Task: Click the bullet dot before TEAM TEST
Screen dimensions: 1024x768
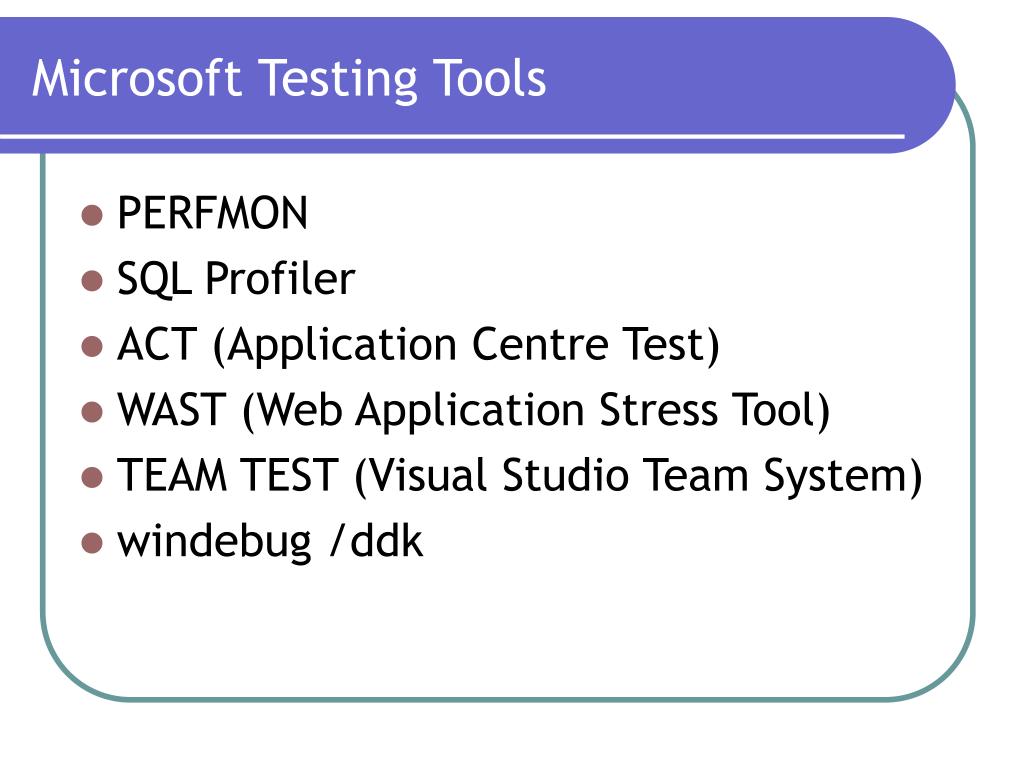Action: [x=92, y=477]
